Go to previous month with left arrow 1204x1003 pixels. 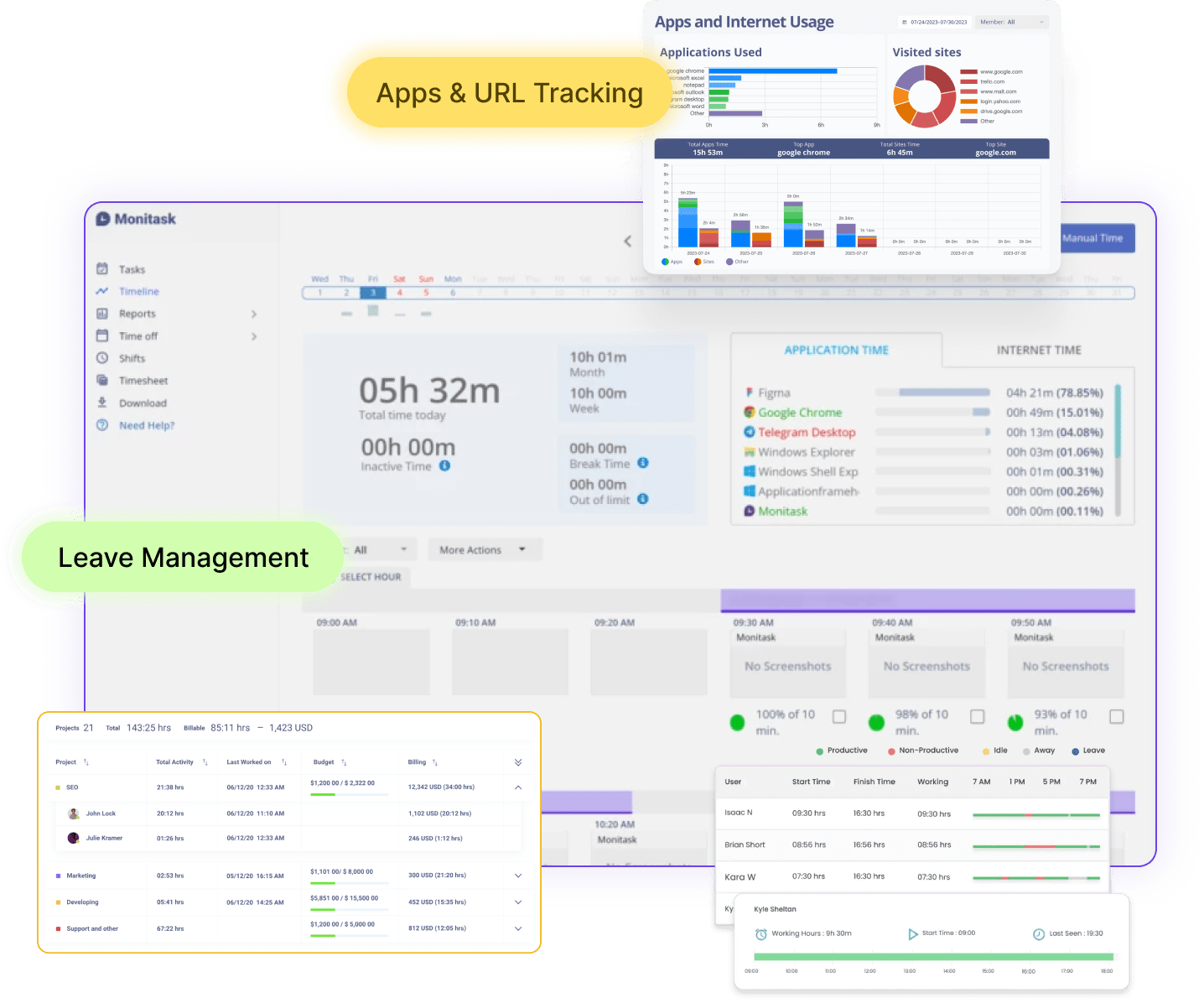[628, 242]
